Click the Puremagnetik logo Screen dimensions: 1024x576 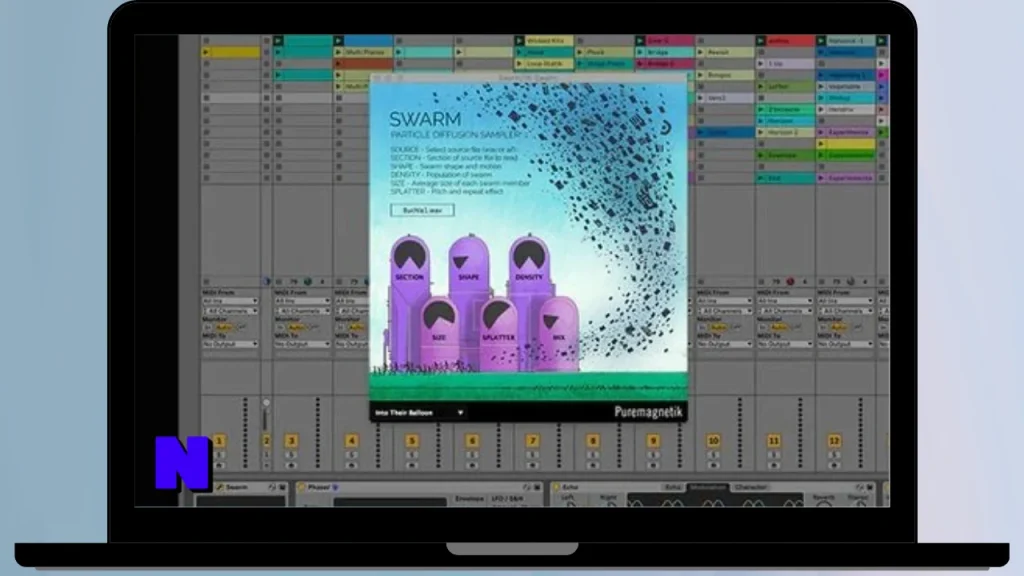point(648,412)
